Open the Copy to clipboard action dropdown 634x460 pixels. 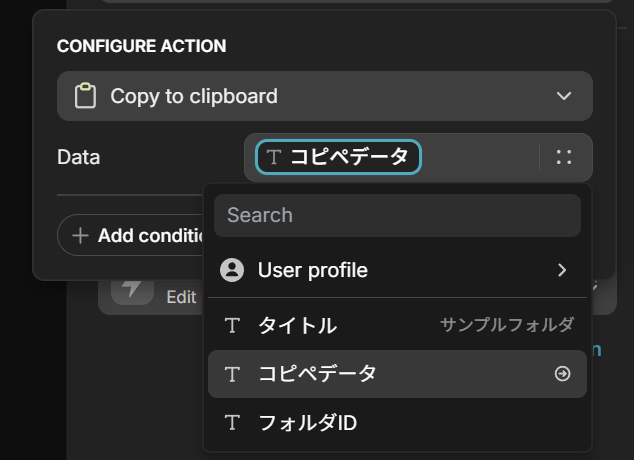click(x=325, y=96)
